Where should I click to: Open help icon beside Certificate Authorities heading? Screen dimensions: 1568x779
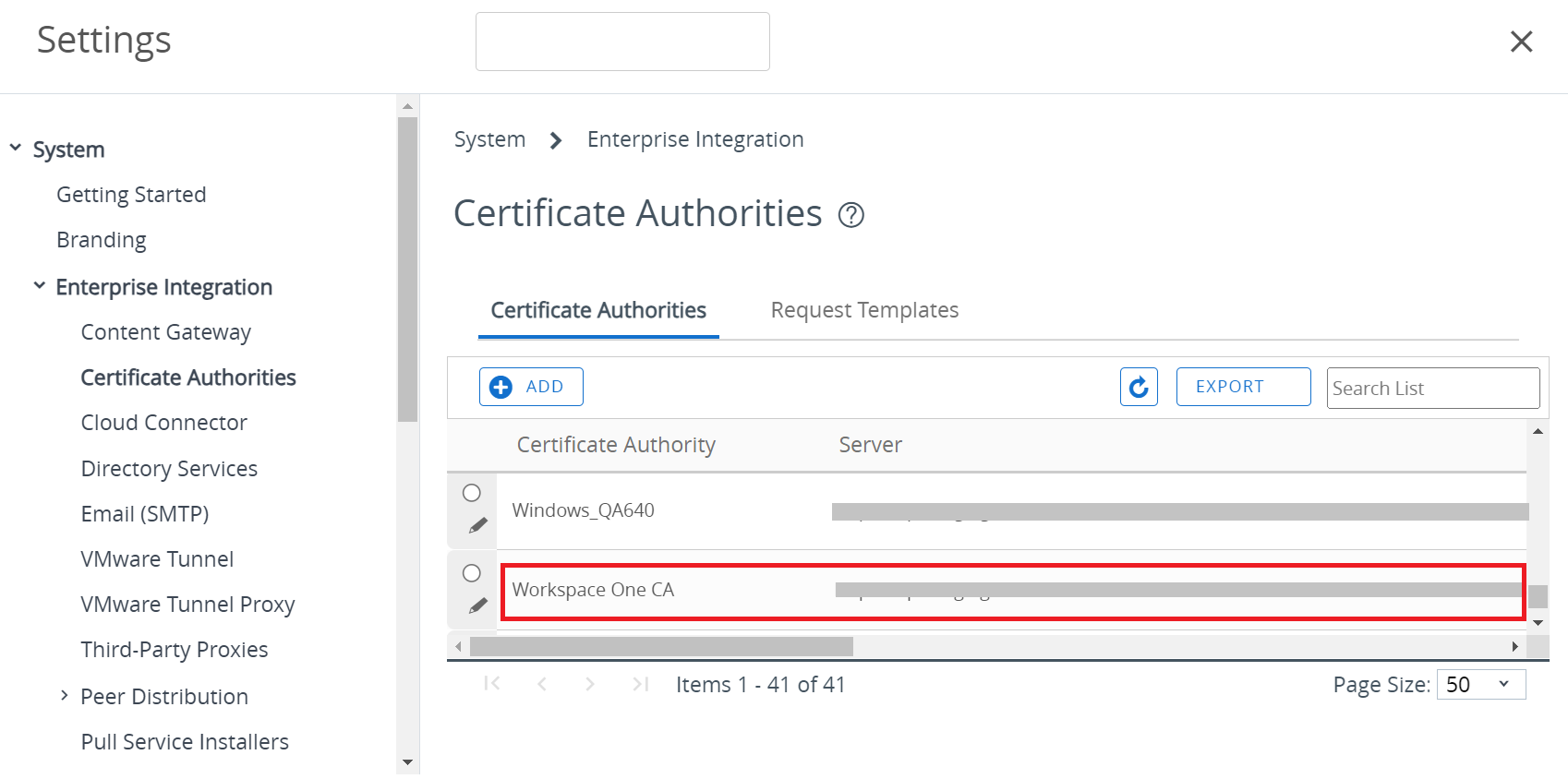click(850, 215)
